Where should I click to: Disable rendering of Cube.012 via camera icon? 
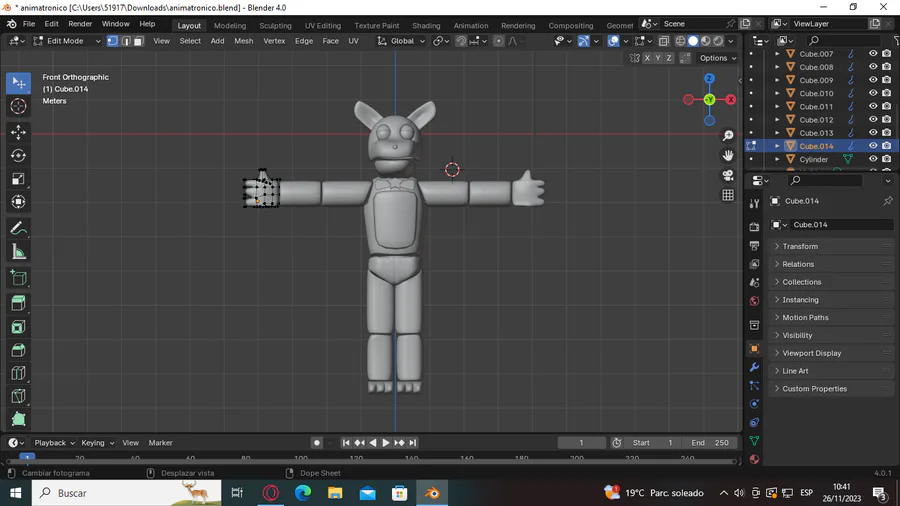tap(886, 120)
